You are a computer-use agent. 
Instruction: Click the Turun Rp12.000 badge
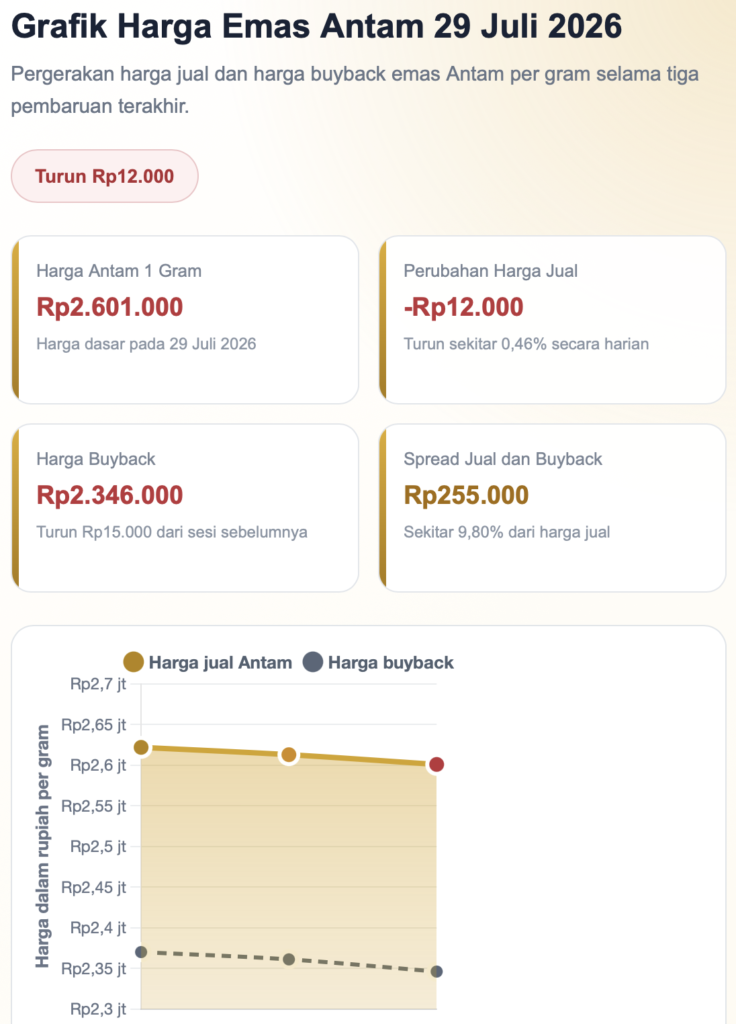[x=104, y=176]
